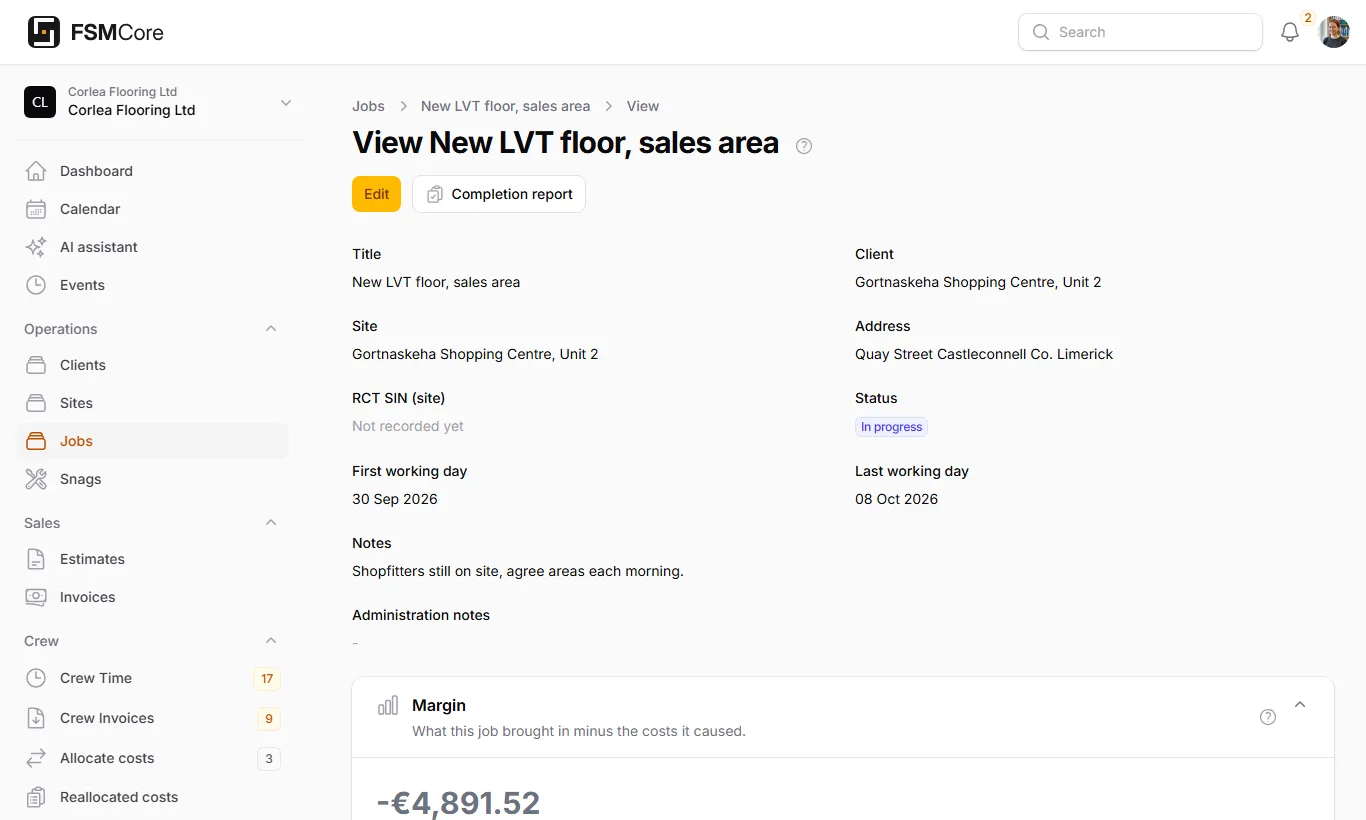Click the Crew Invoices download icon
This screenshot has width=1366, height=820.
pyautogui.click(x=36, y=718)
